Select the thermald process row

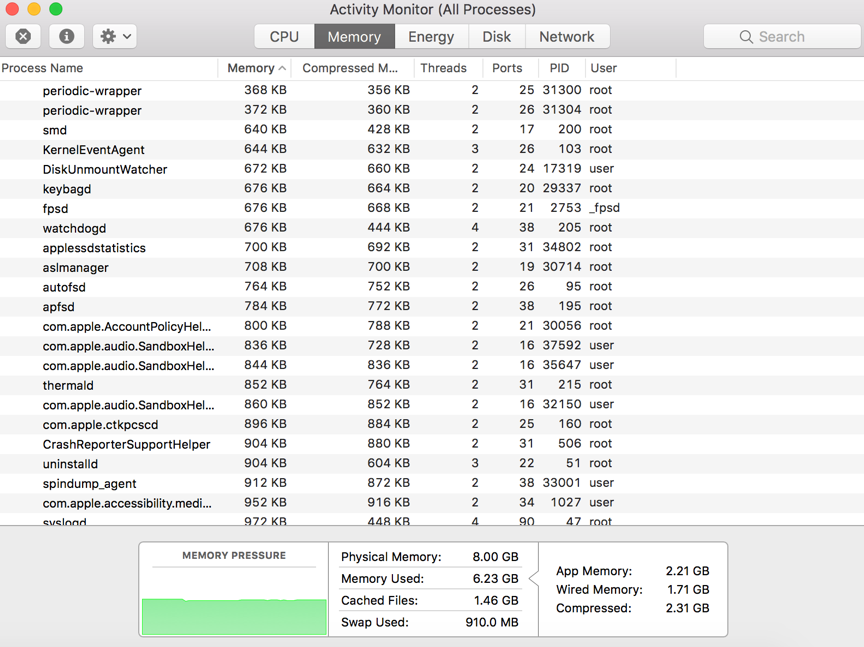click(x=68, y=385)
